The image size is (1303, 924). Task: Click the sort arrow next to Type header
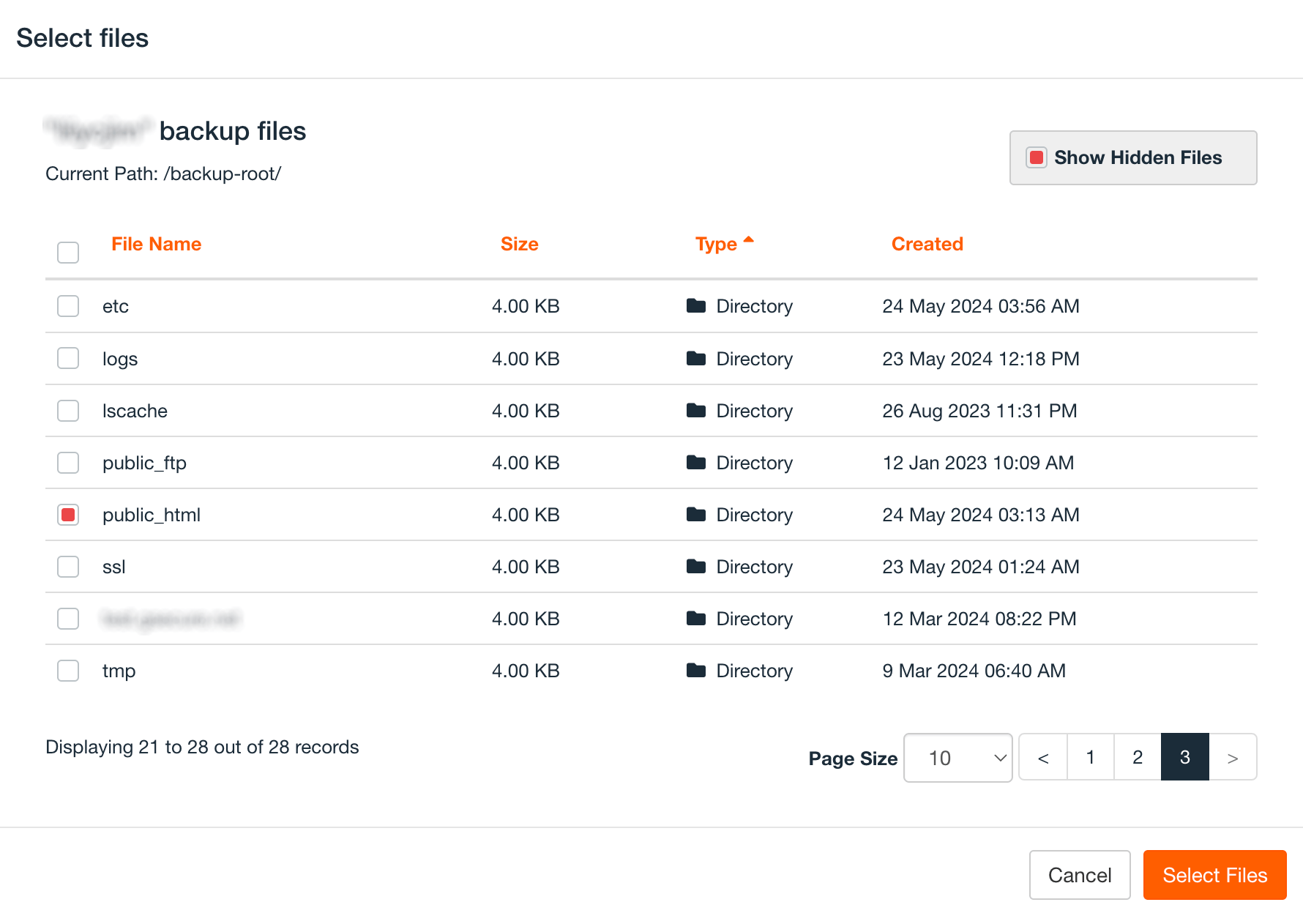(x=748, y=240)
